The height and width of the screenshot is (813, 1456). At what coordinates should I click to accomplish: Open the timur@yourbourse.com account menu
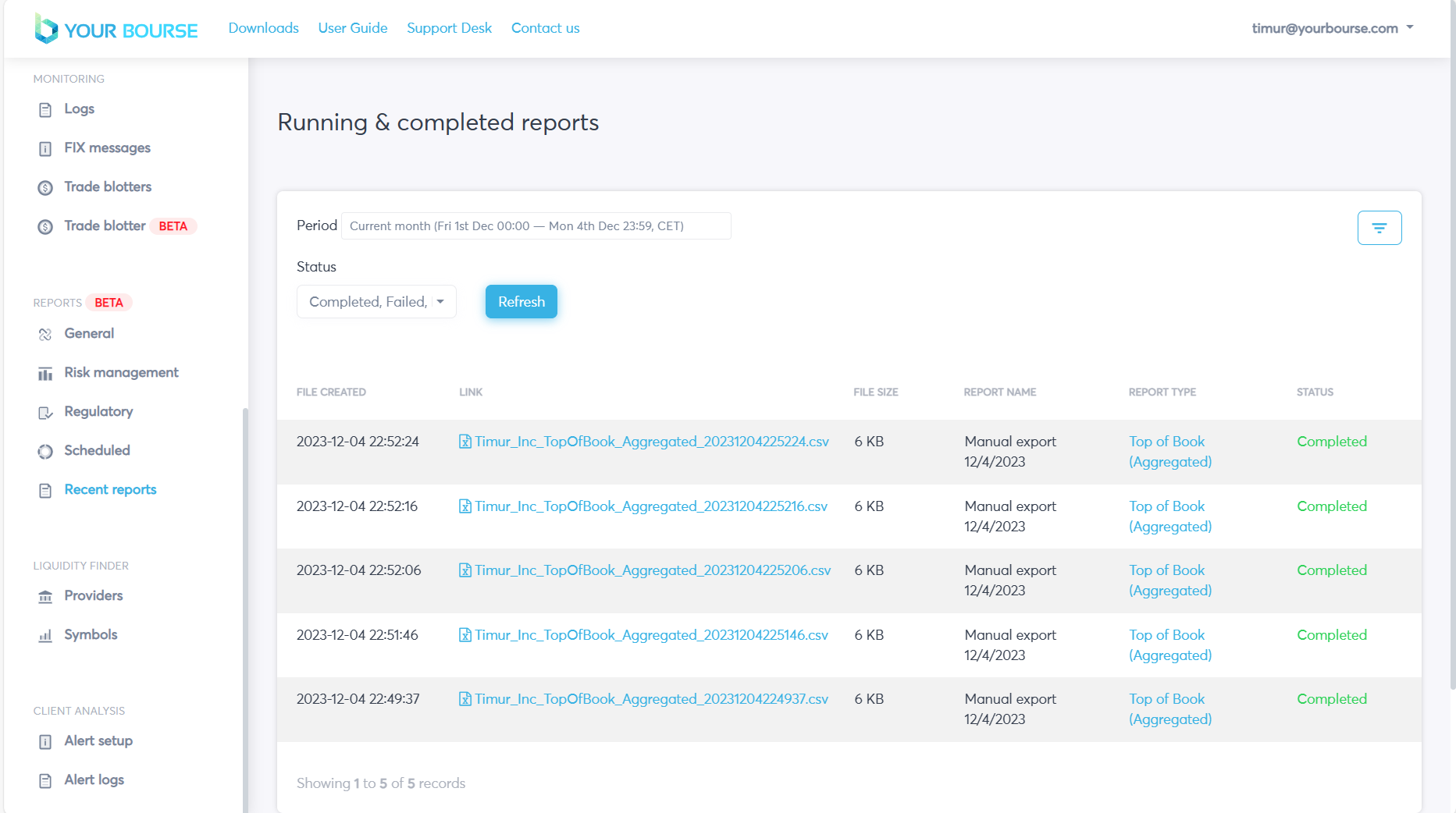(x=1332, y=28)
